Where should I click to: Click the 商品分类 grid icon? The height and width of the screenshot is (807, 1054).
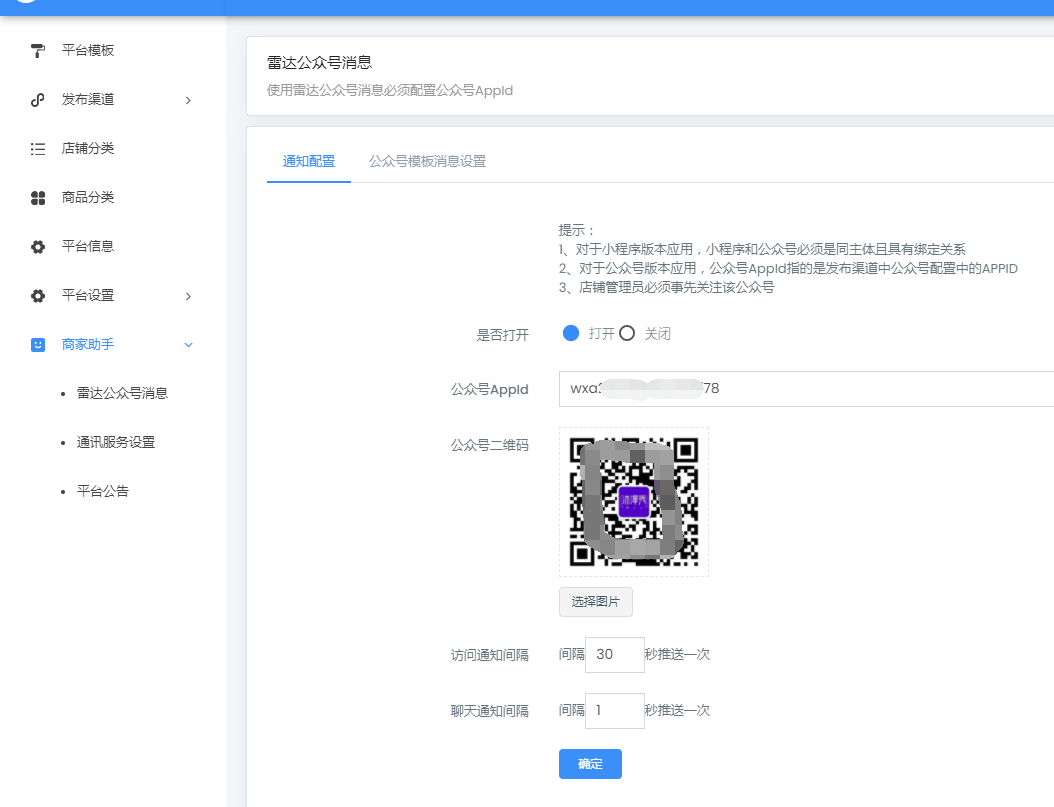click(x=38, y=198)
